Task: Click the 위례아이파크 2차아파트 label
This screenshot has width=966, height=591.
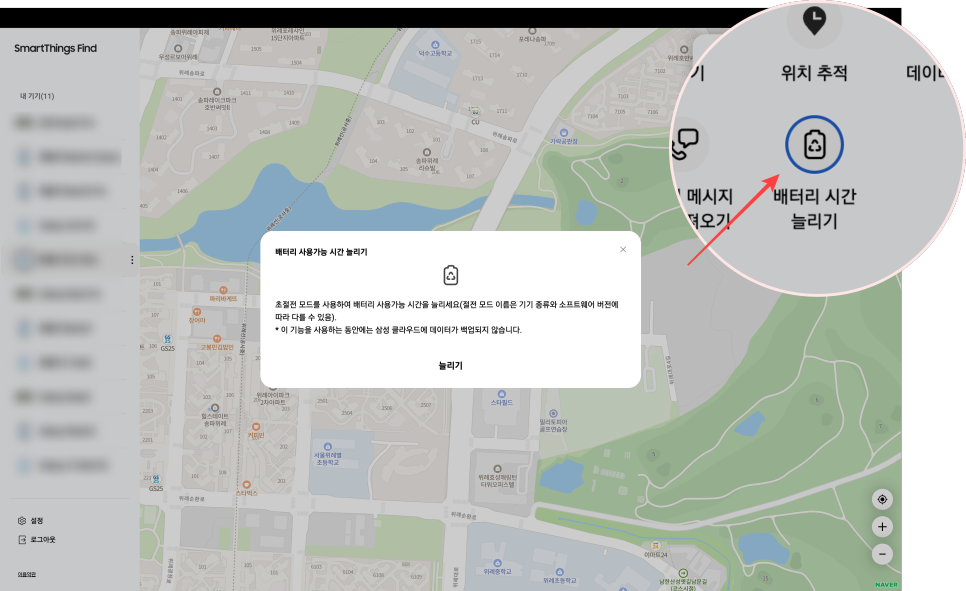Action: 273,398
